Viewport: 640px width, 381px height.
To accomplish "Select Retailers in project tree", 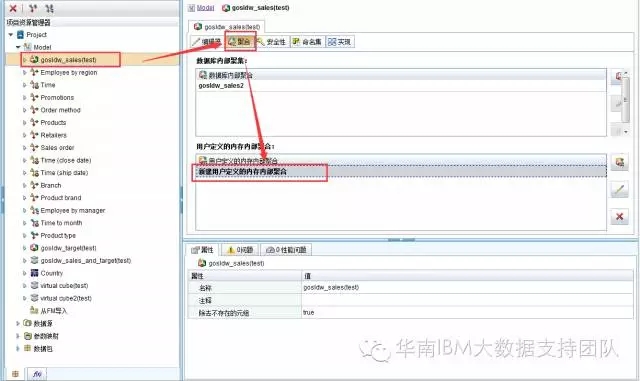I will pos(53,135).
